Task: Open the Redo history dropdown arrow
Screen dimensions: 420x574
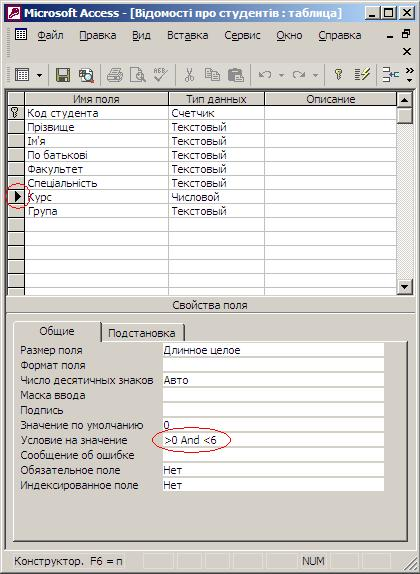Action: click(x=315, y=75)
